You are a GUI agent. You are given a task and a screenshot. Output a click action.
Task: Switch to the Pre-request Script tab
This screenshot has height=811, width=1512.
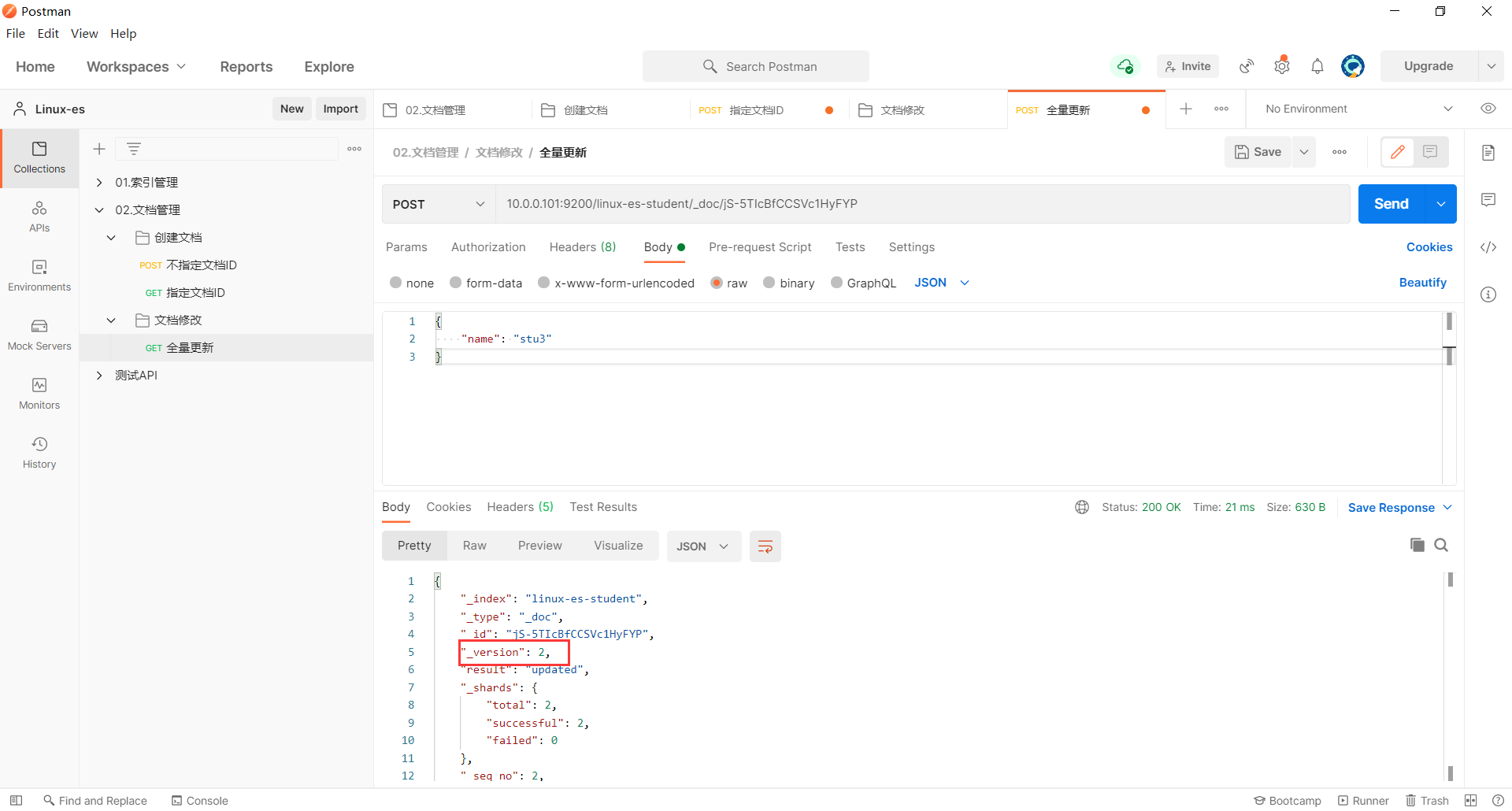pyautogui.click(x=760, y=247)
